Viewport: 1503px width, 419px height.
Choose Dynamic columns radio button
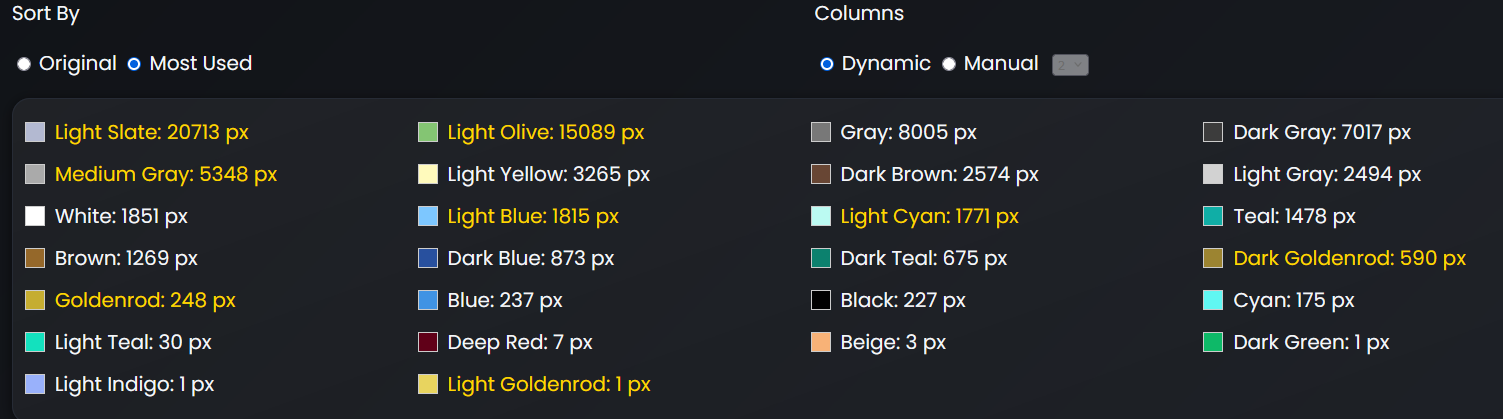(827, 64)
